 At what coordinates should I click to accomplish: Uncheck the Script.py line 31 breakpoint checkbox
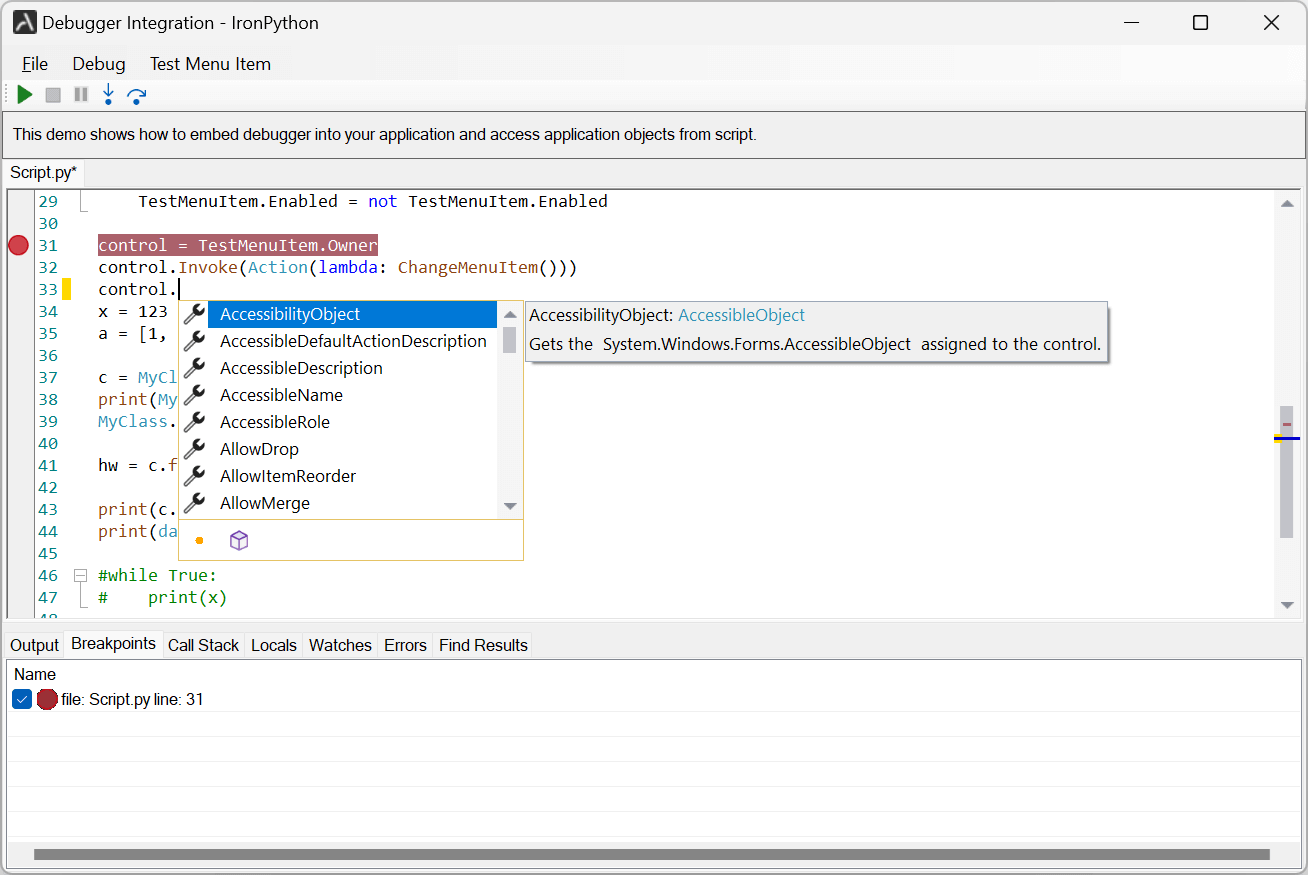pos(22,700)
